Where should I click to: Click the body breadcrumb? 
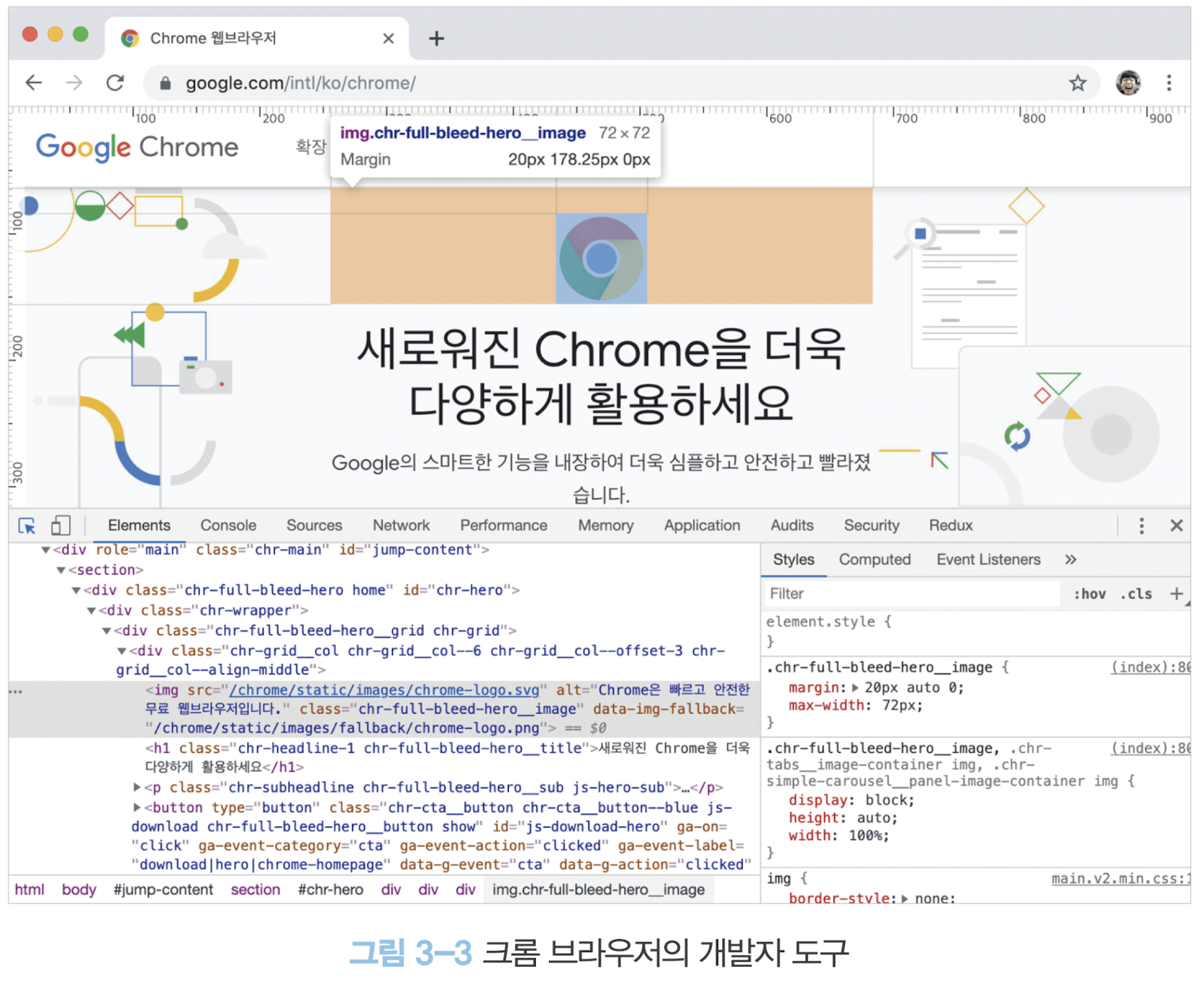[79, 890]
